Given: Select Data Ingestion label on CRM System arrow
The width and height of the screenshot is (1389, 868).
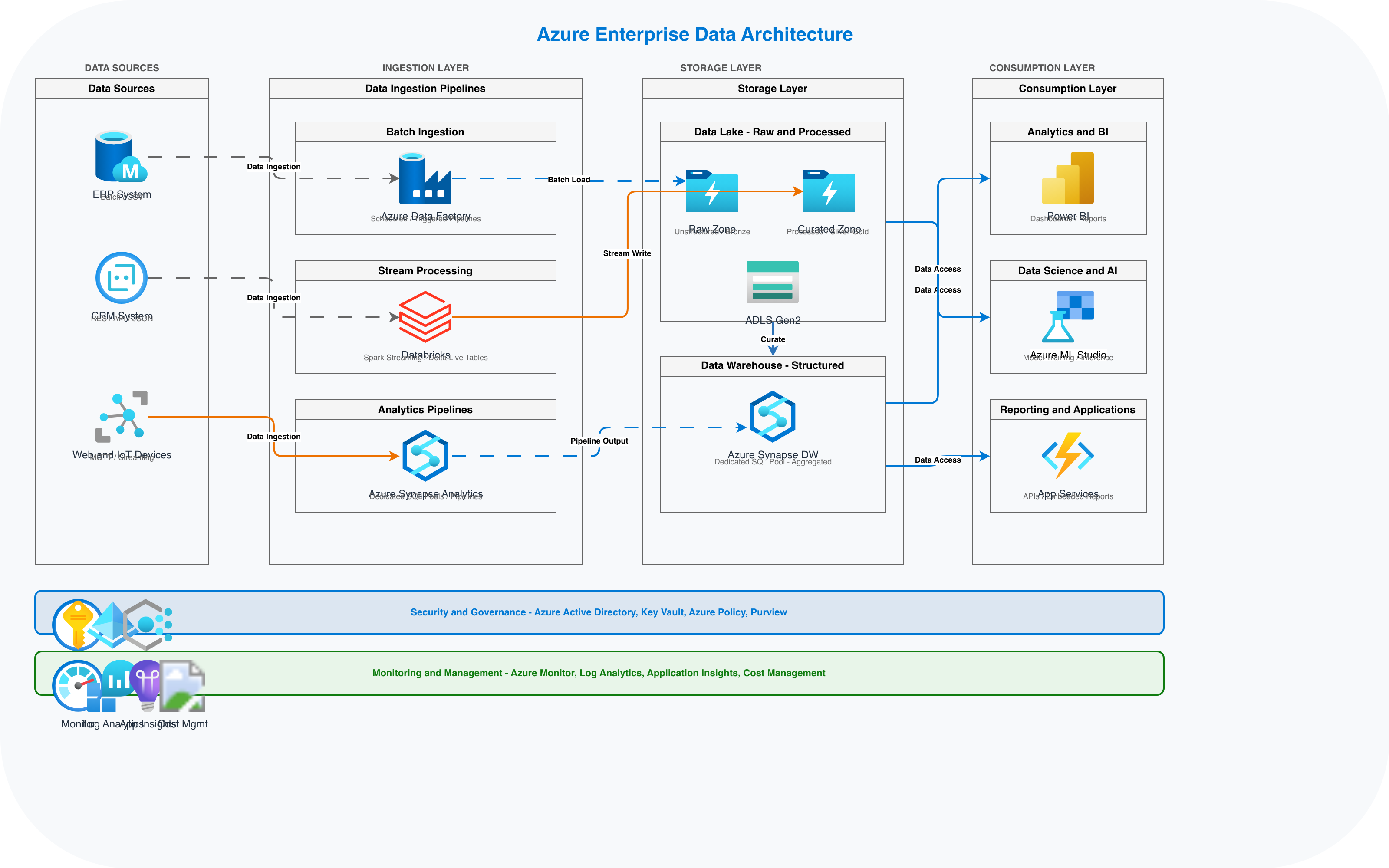Looking at the screenshot, I should [x=274, y=297].
